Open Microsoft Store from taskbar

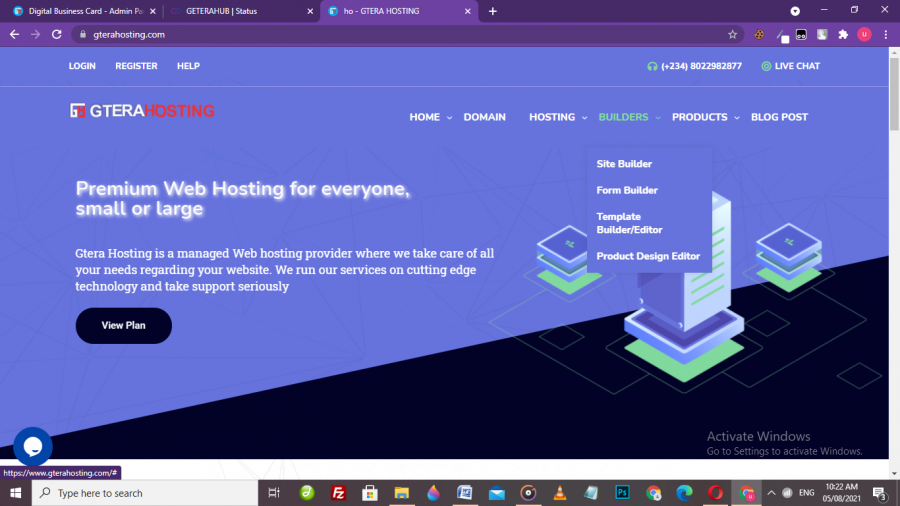[x=370, y=493]
